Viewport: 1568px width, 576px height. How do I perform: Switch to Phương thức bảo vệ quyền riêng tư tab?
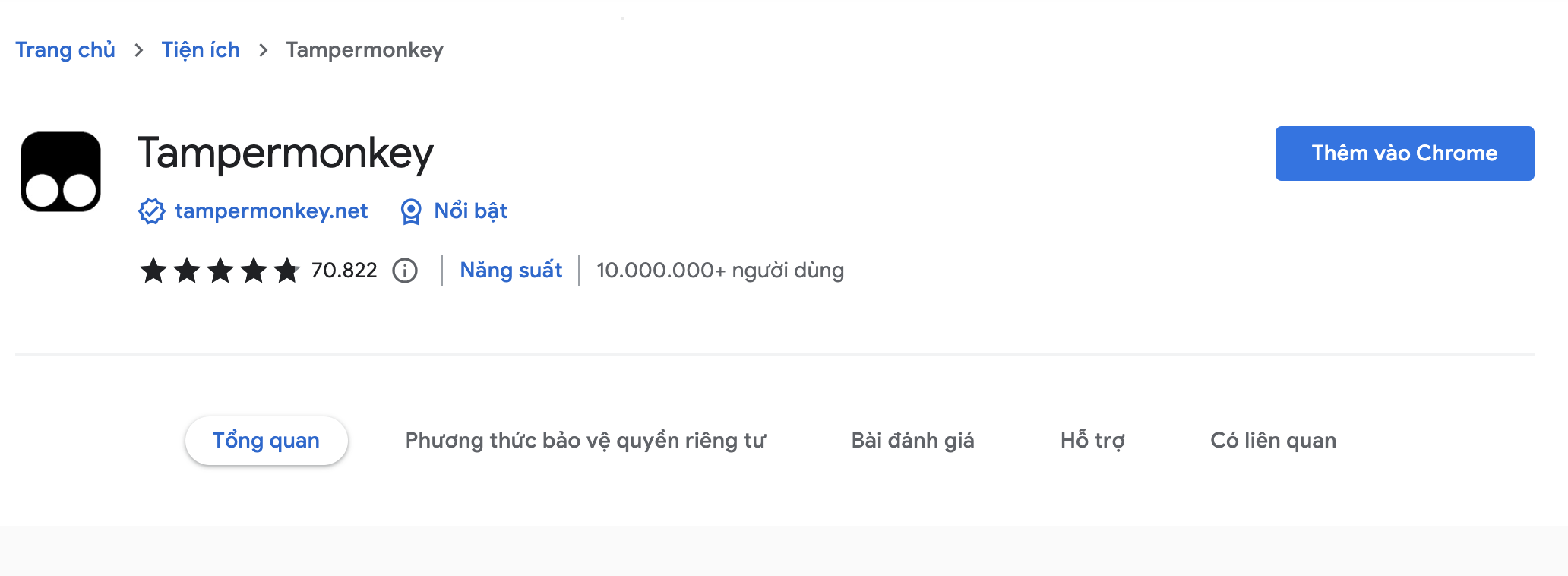pos(586,441)
